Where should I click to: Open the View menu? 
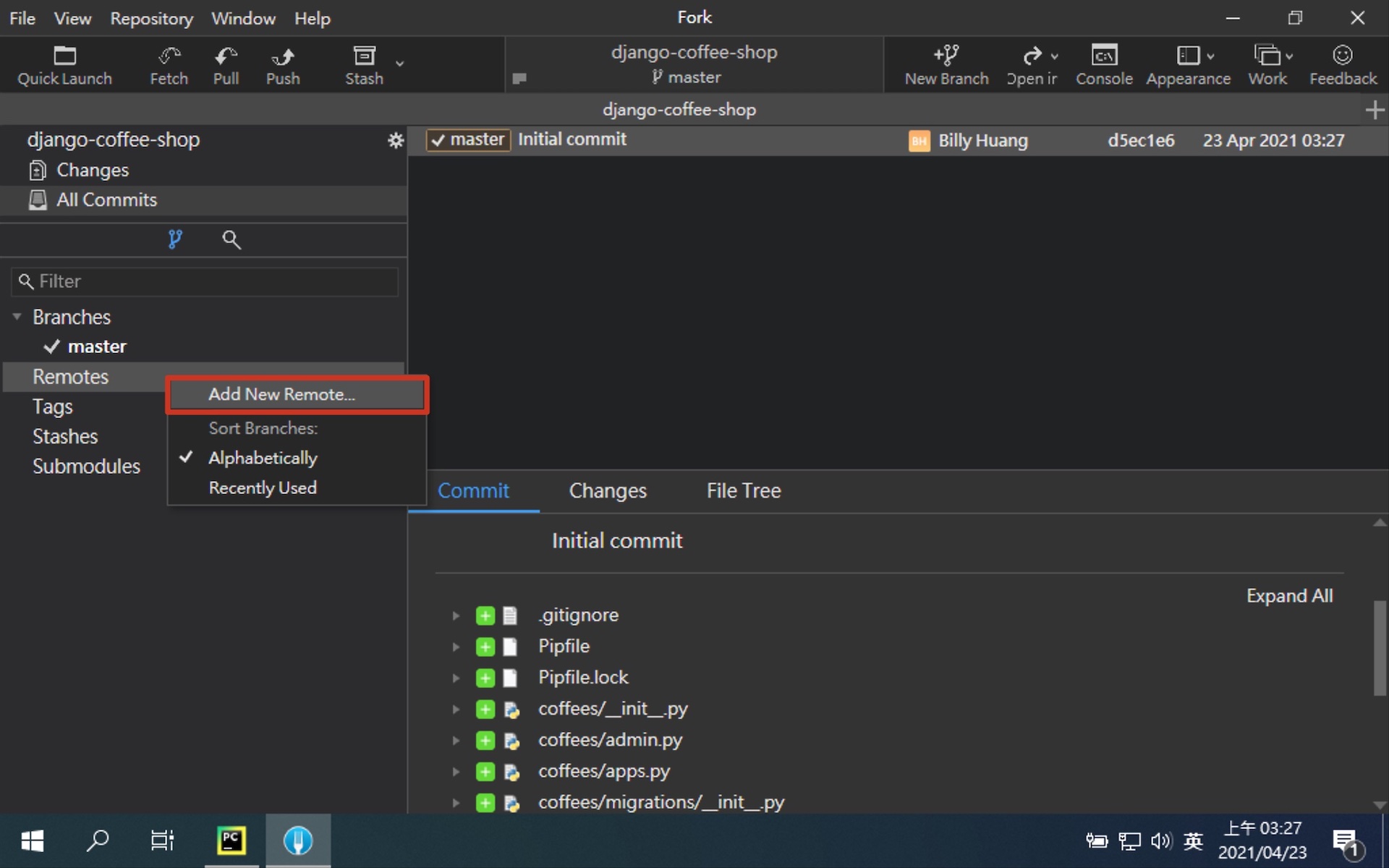click(x=72, y=18)
